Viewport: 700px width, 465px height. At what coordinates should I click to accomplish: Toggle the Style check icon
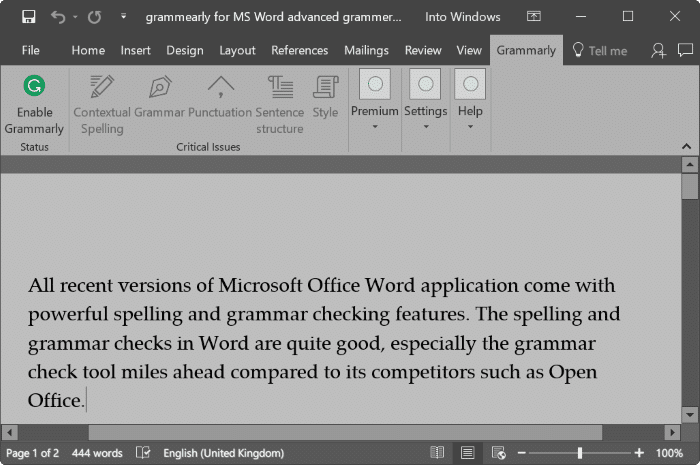coord(325,97)
